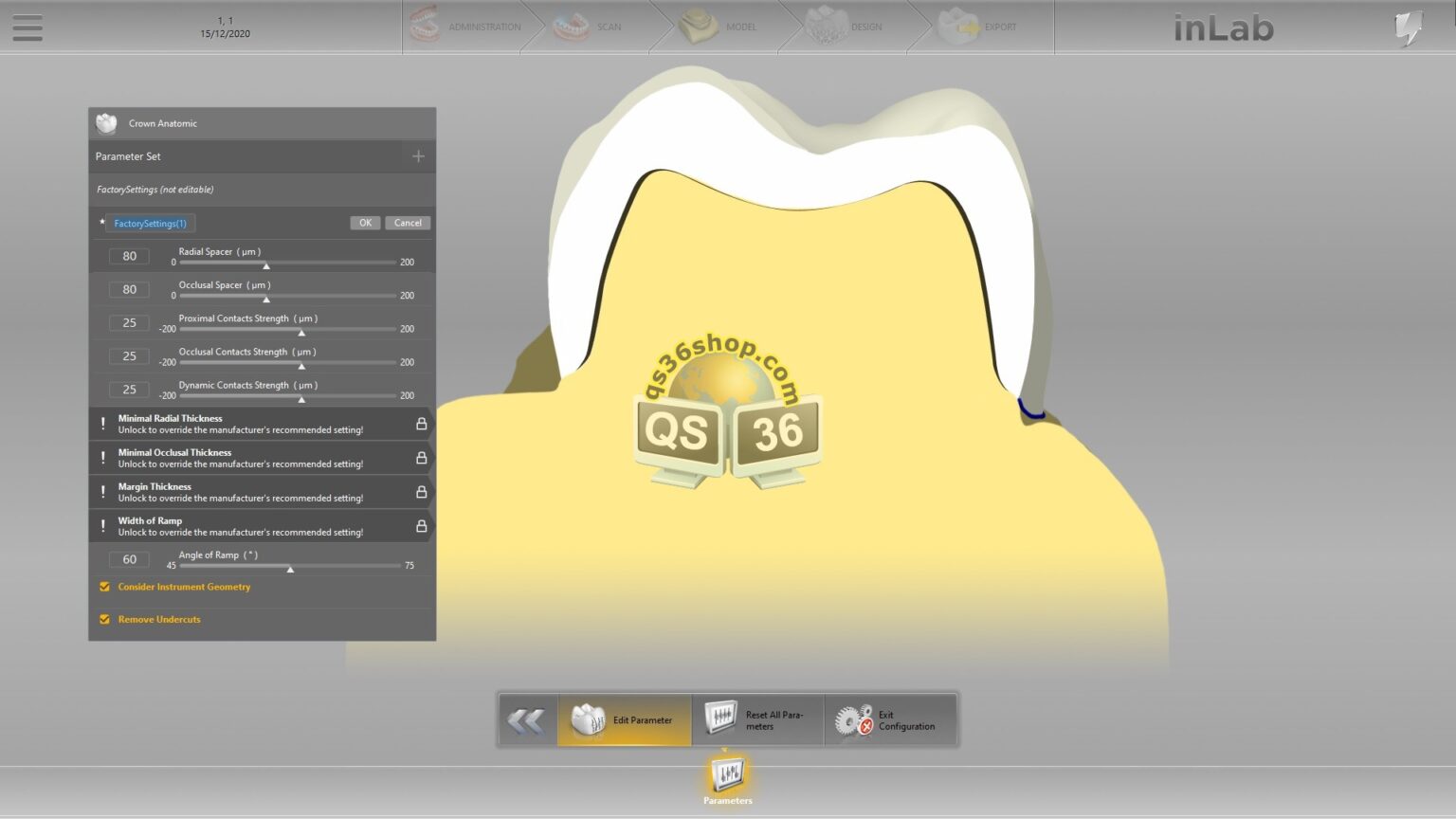The height and width of the screenshot is (819, 1456).
Task: Click the Occlusal Contacts Strength value box
Action: (x=129, y=355)
